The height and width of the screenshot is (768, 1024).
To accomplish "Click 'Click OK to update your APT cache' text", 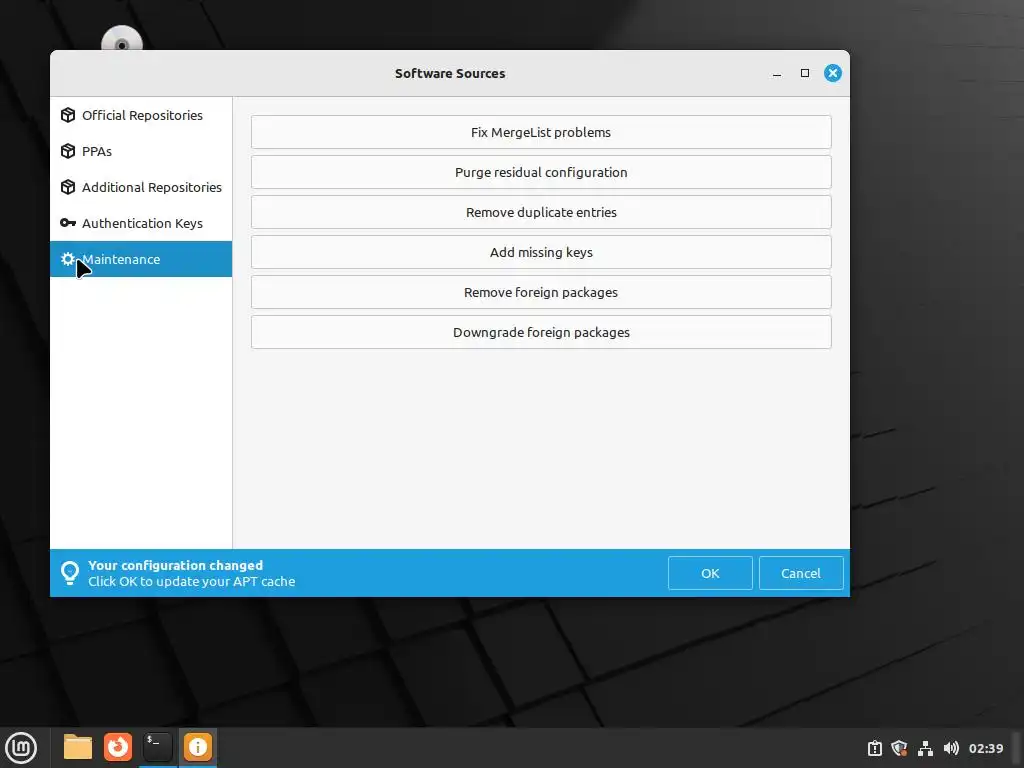I will 191,581.
